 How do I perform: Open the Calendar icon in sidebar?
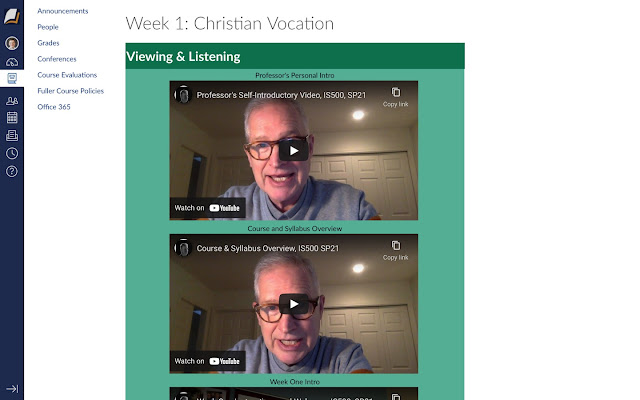pos(12,118)
